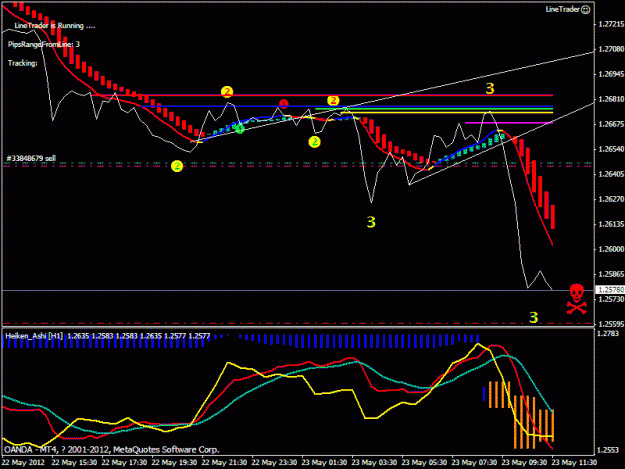The height and width of the screenshot is (469, 625).
Task: Click the OANDA - MT4 MetaQuotes copyright text
Action: point(112,449)
